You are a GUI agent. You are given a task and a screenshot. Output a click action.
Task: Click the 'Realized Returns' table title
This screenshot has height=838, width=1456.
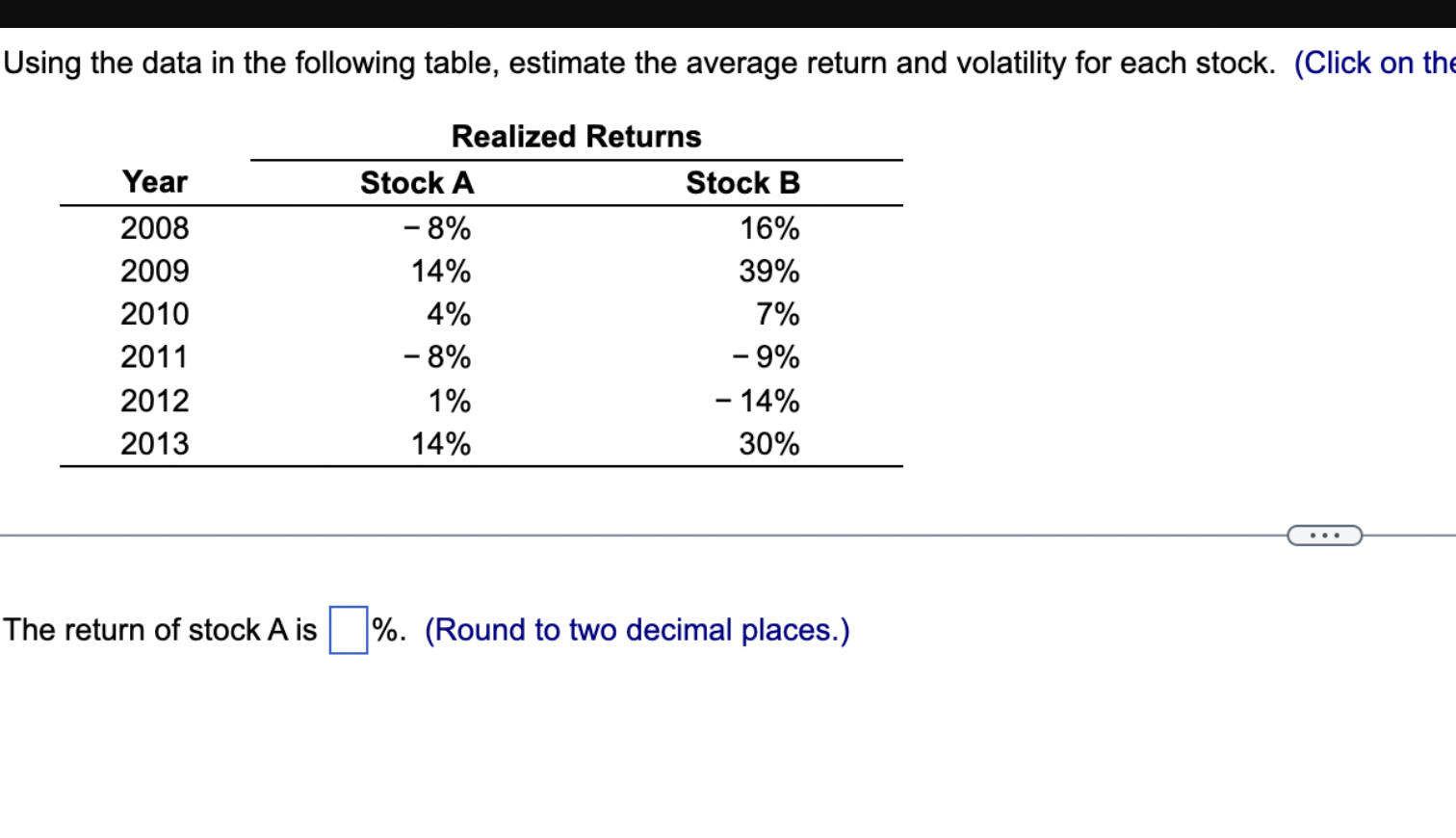point(576,137)
